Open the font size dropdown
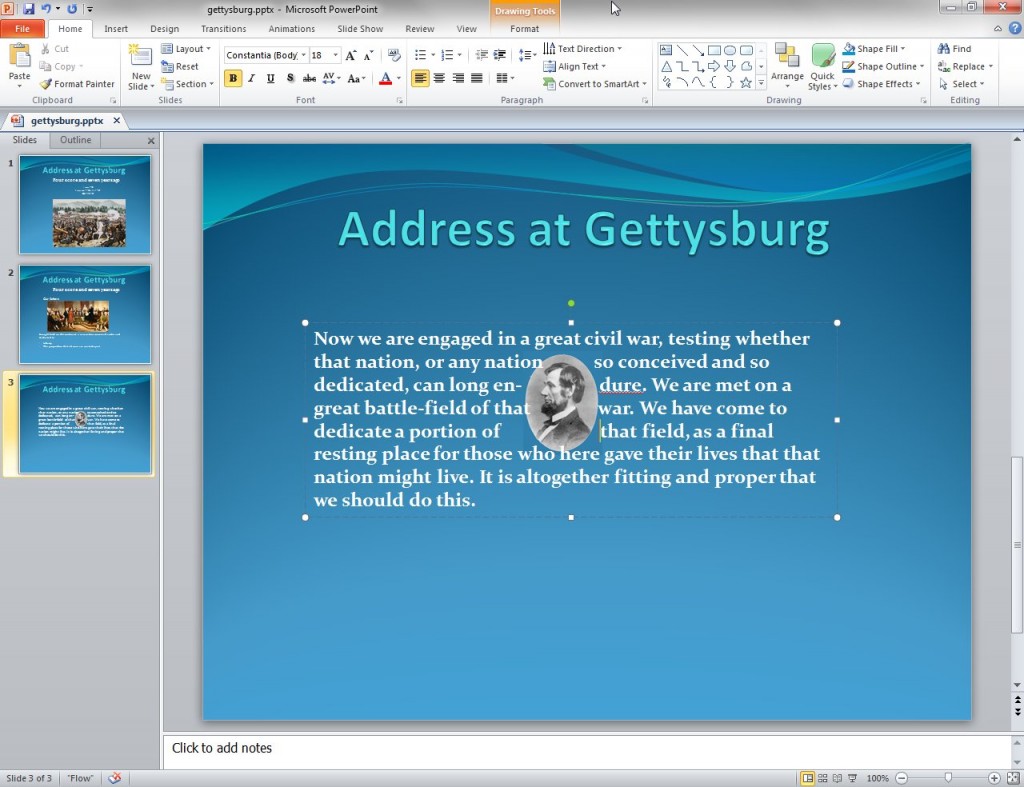The width and height of the screenshot is (1024, 787). coord(335,55)
